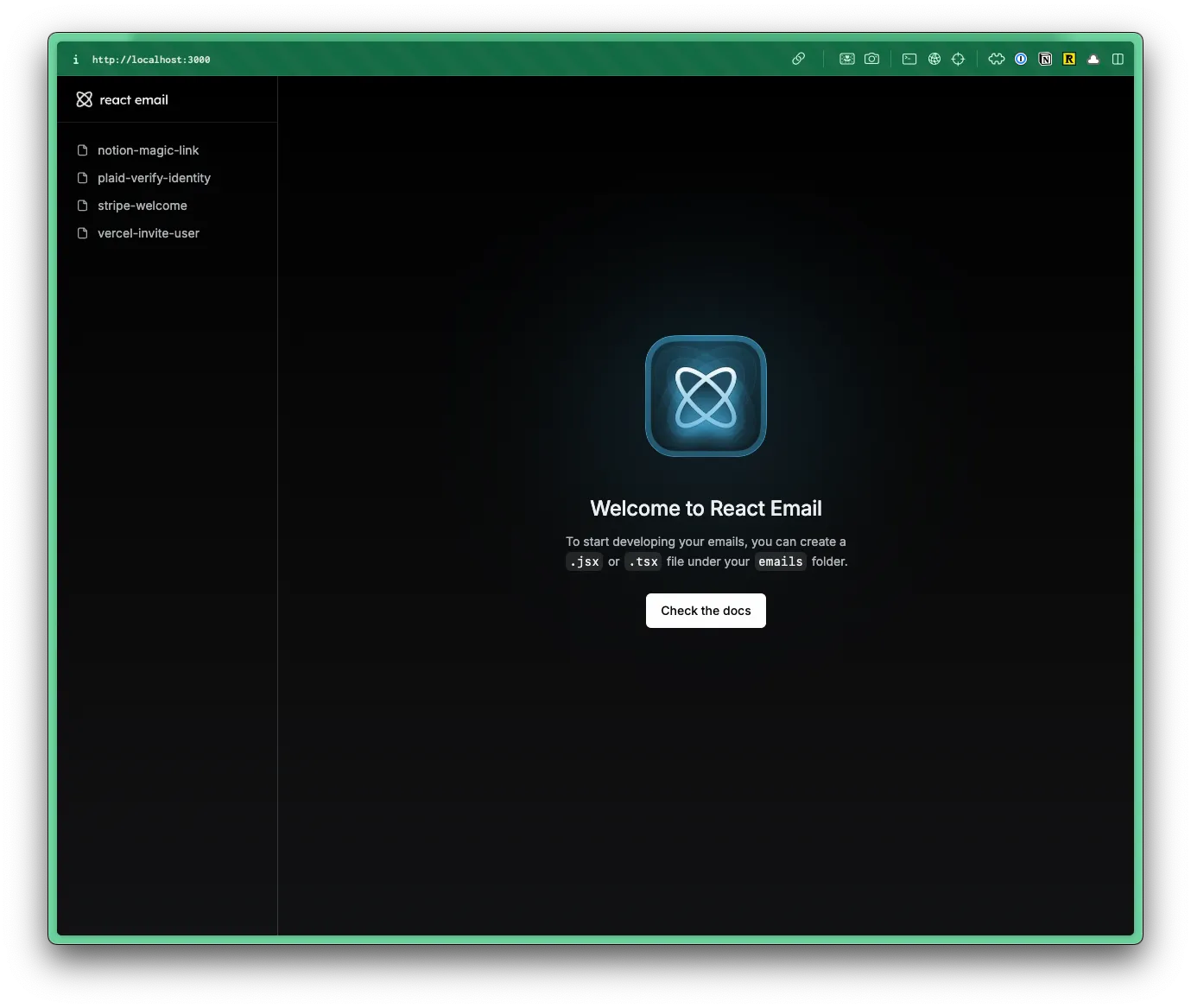Click the image download icon in toolbar
This screenshot has width=1191, height=1008.
847,59
